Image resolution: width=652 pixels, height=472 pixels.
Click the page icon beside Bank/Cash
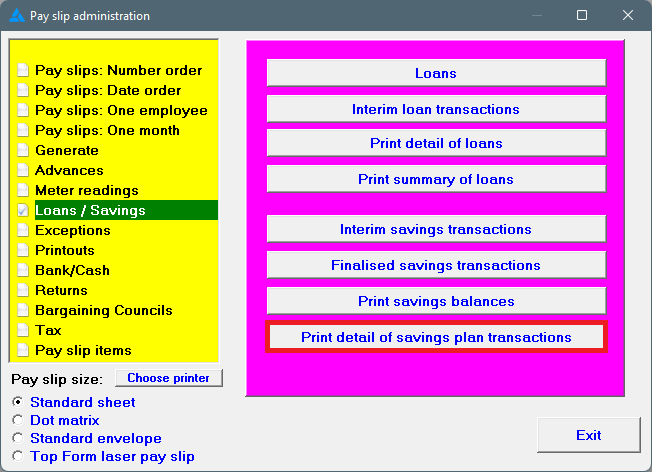[x=23, y=270]
